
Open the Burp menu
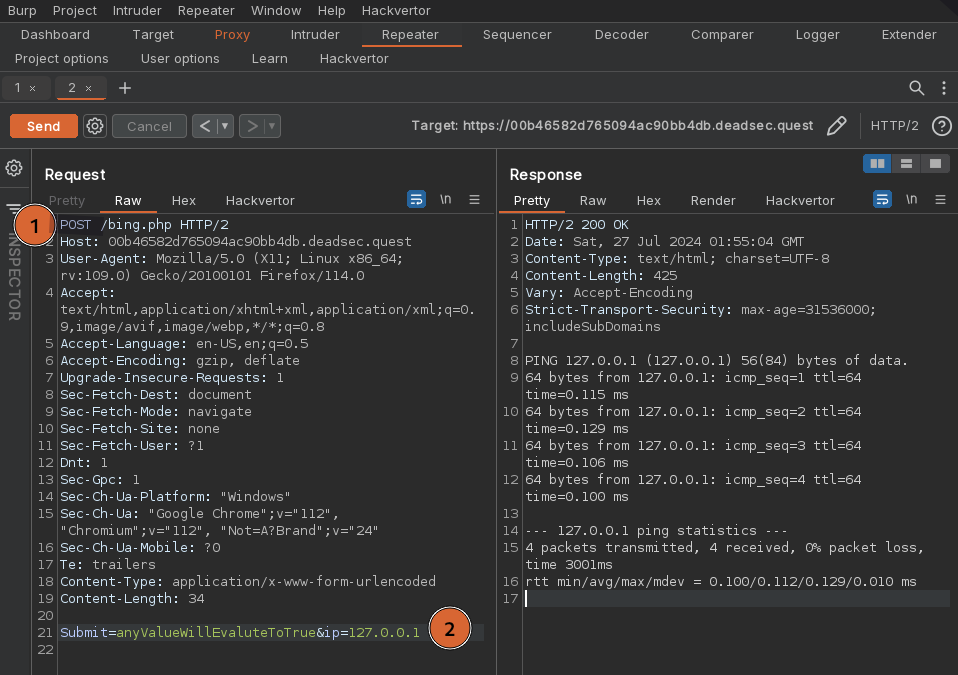click(x=22, y=10)
